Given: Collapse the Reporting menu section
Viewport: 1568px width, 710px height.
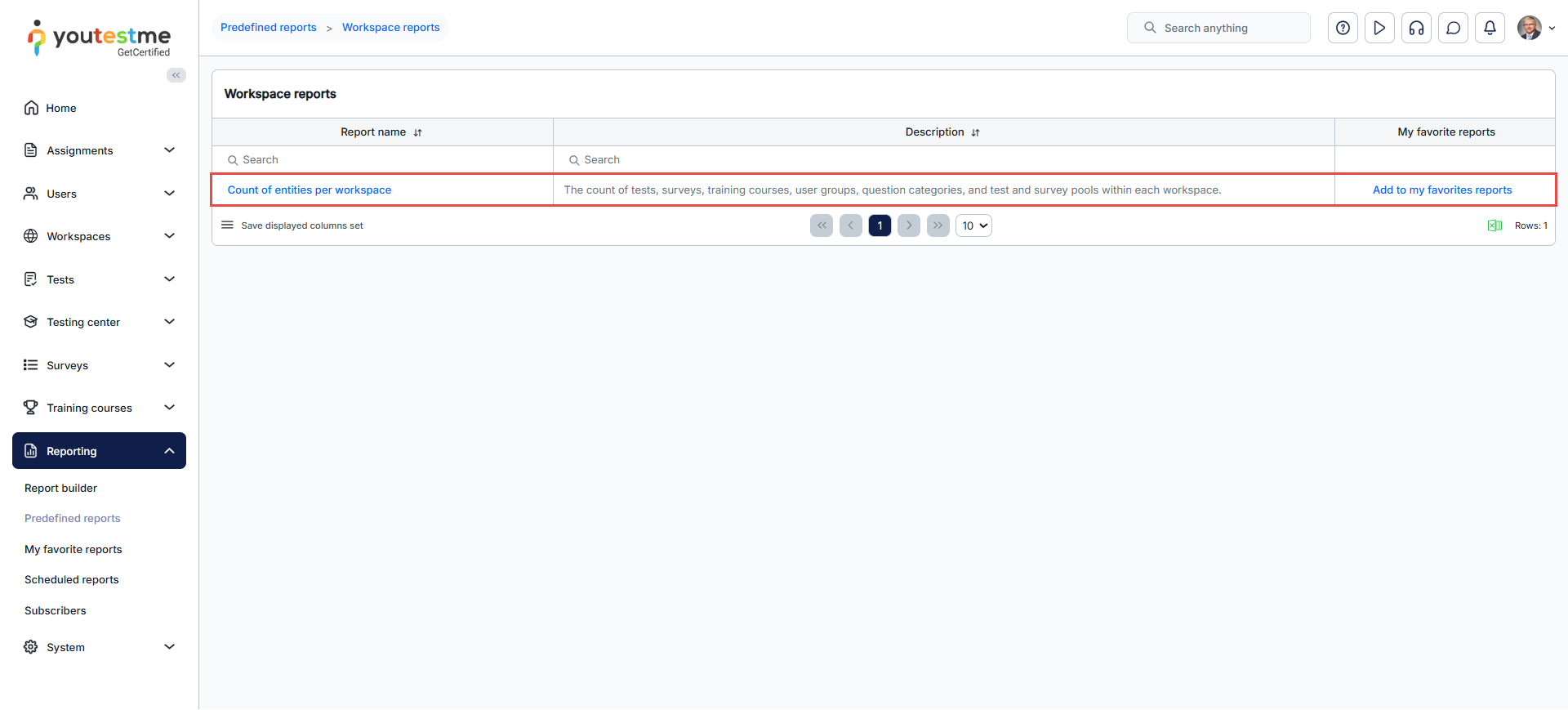Looking at the screenshot, I should pyautogui.click(x=169, y=451).
